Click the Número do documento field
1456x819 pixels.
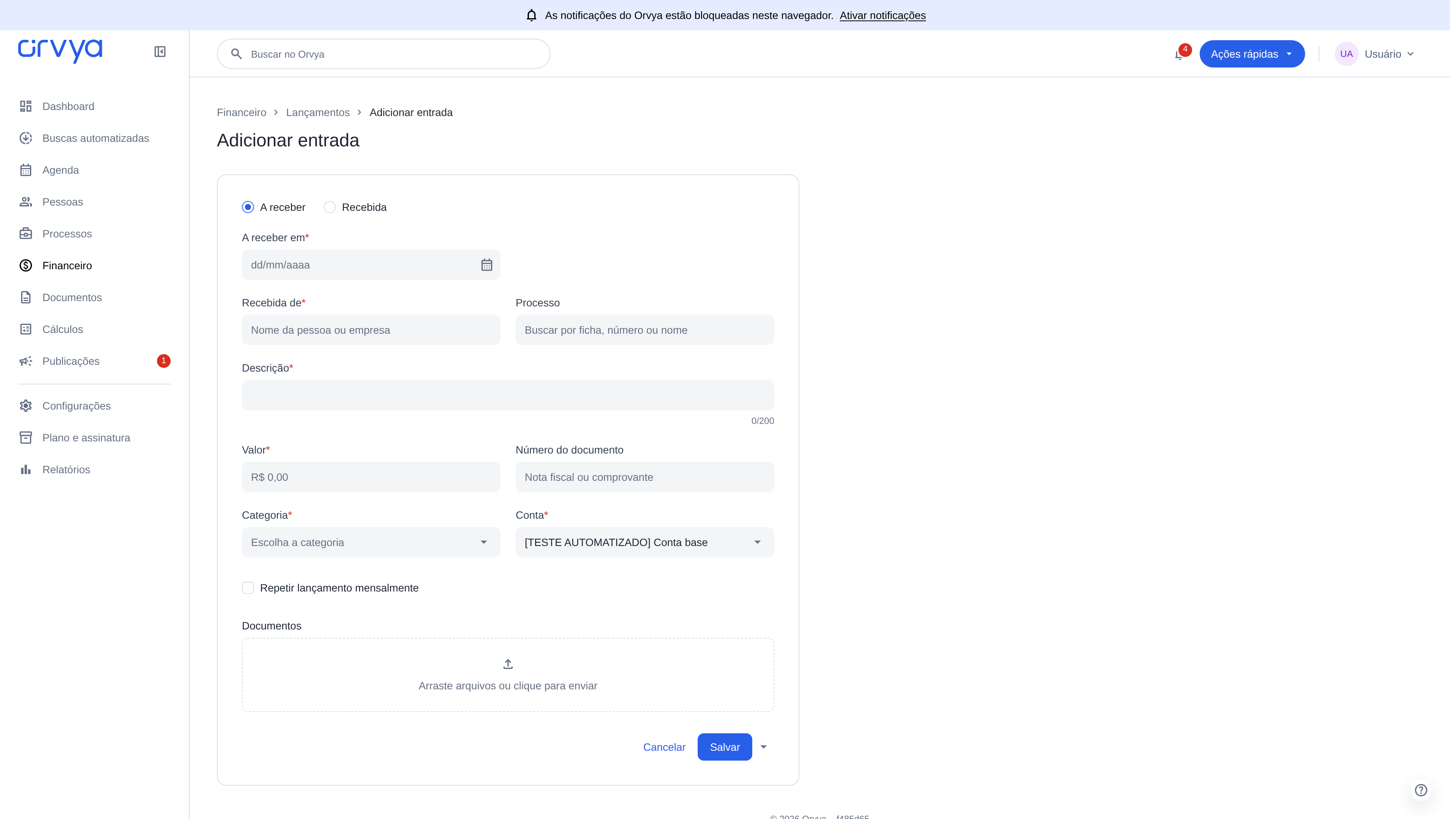[644, 477]
